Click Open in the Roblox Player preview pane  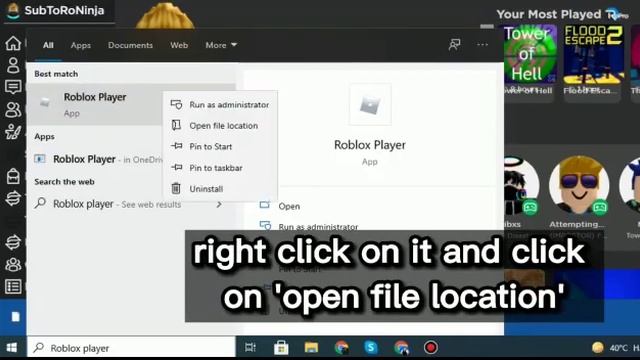pyautogui.click(x=289, y=206)
